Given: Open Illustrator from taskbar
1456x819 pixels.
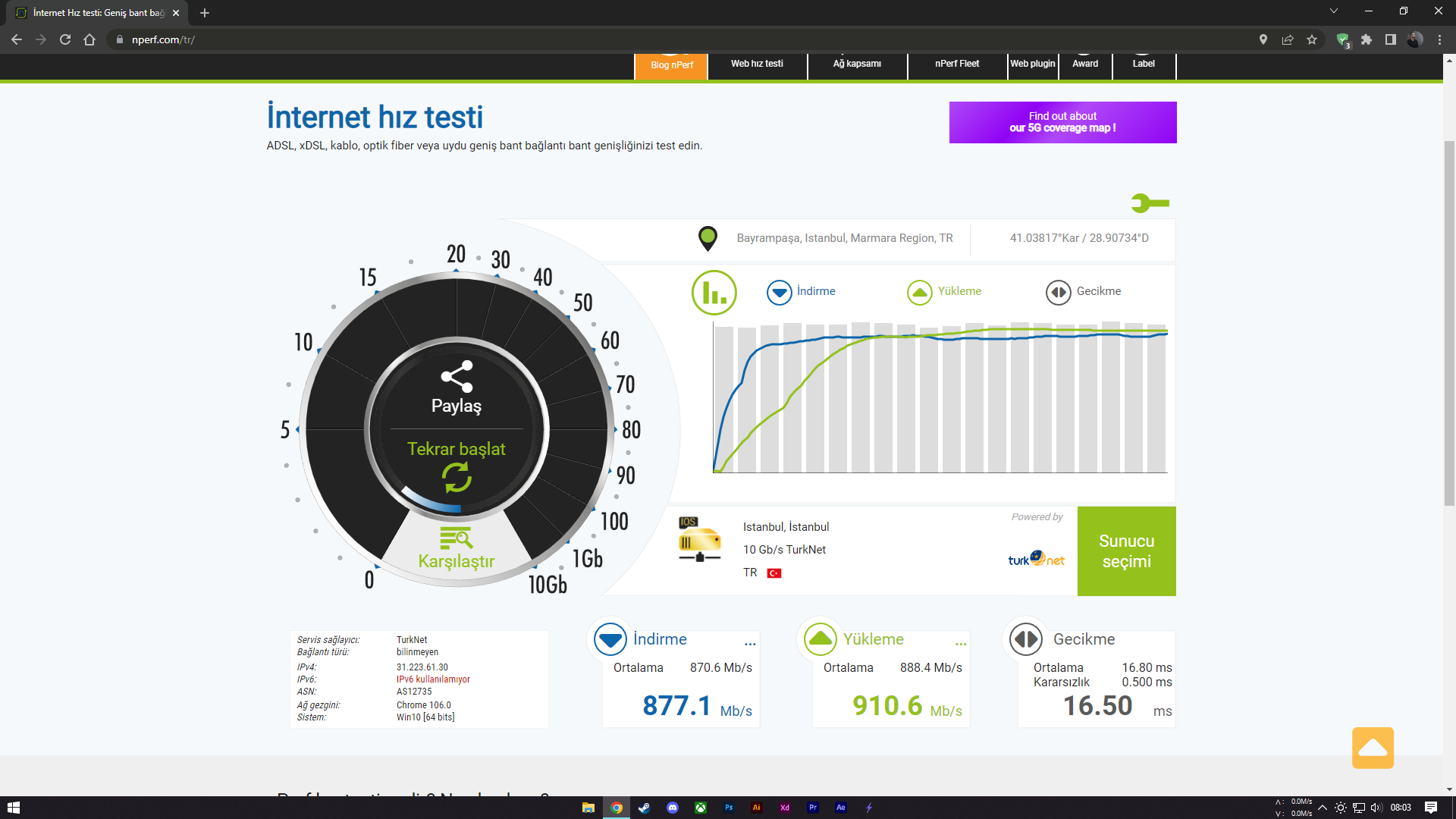Looking at the screenshot, I should [x=756, y=808].
